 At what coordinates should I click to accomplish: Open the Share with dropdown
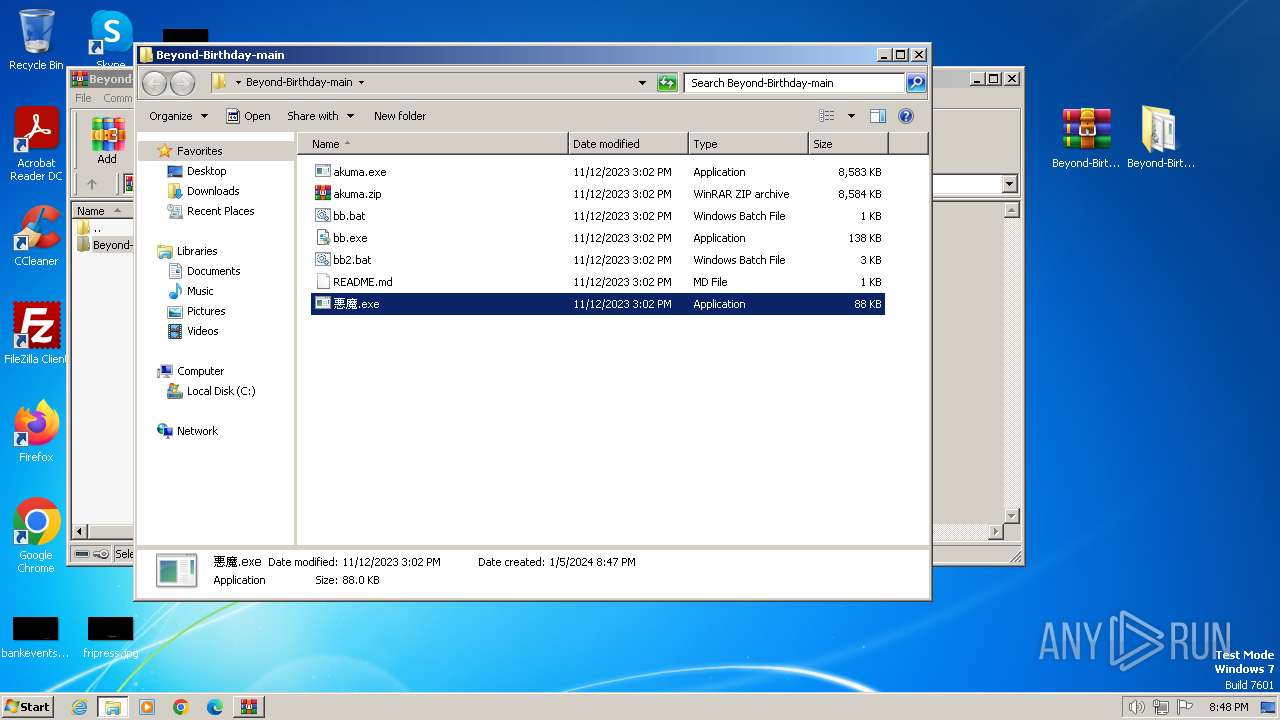pos(320,116)
